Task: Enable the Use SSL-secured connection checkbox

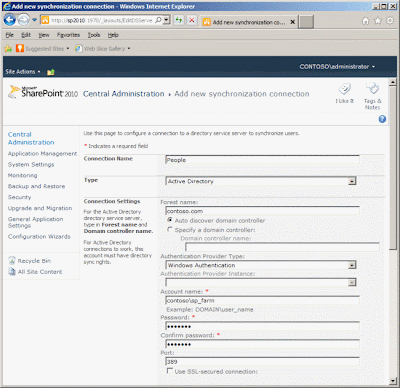Action: [170, 371]
